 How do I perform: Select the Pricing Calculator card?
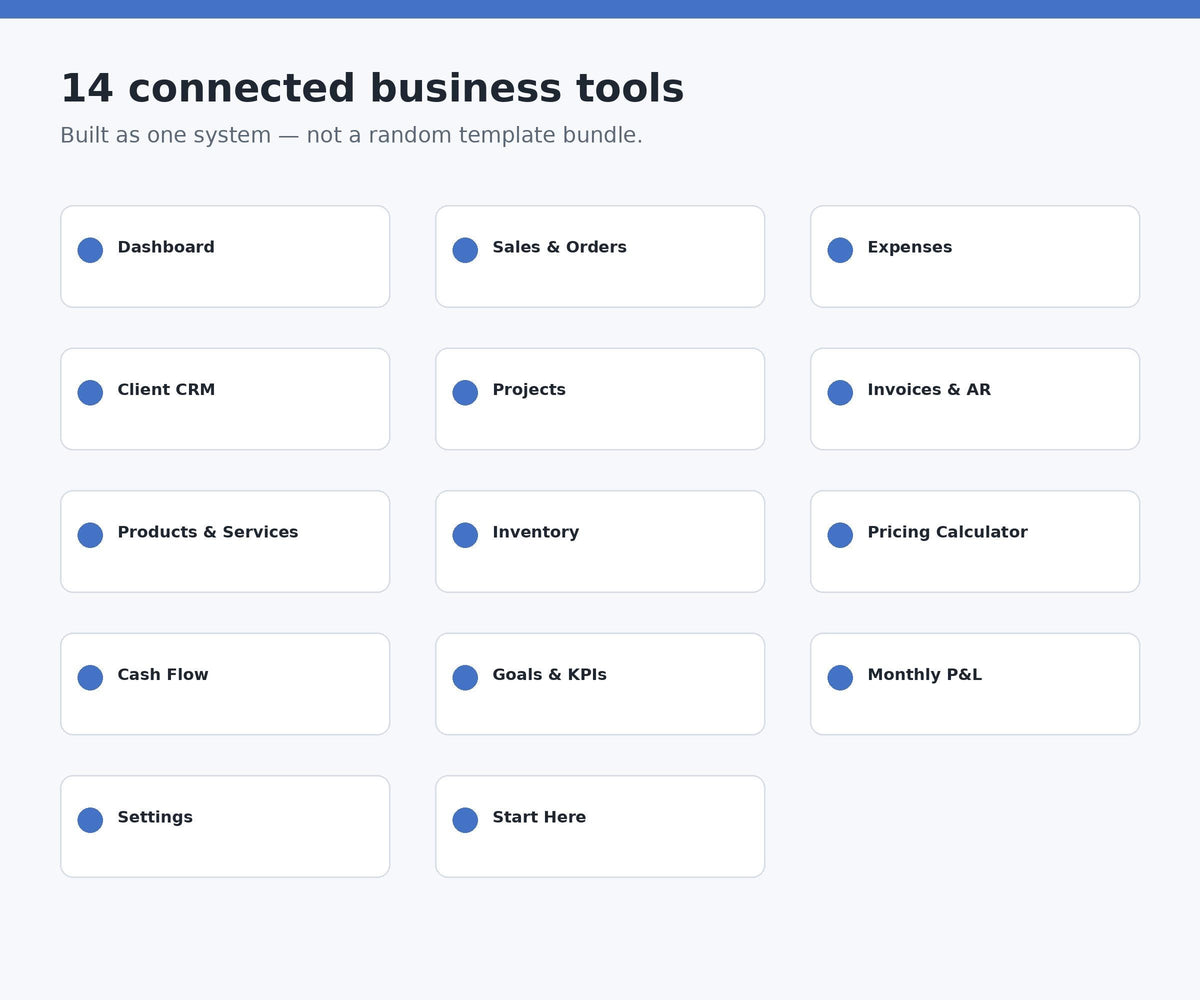pos(975,541)
